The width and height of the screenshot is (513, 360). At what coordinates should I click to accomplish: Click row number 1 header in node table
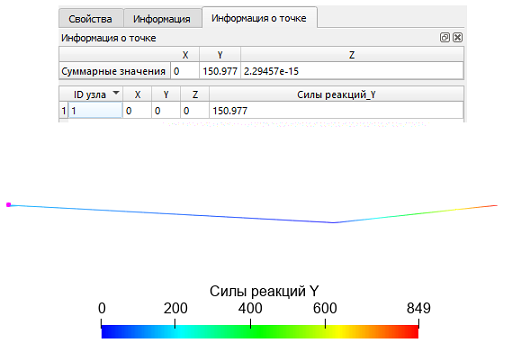(64, 110)
